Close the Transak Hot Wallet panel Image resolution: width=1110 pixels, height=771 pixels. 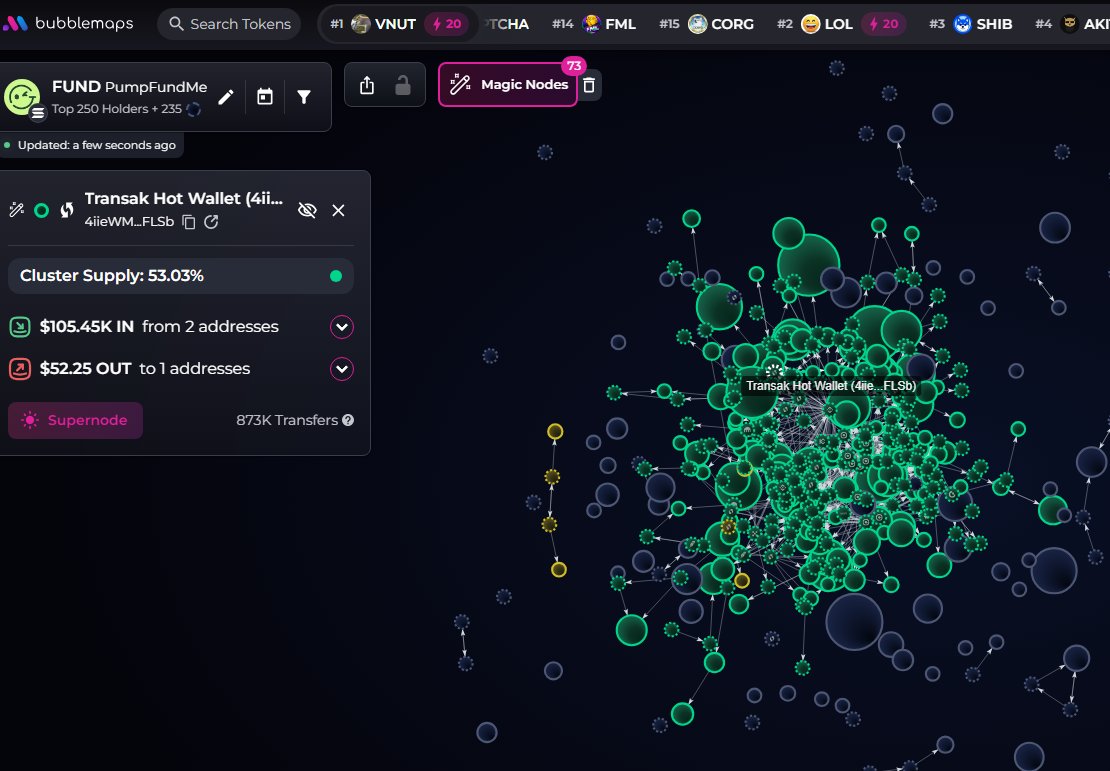[x=338, y=210]
